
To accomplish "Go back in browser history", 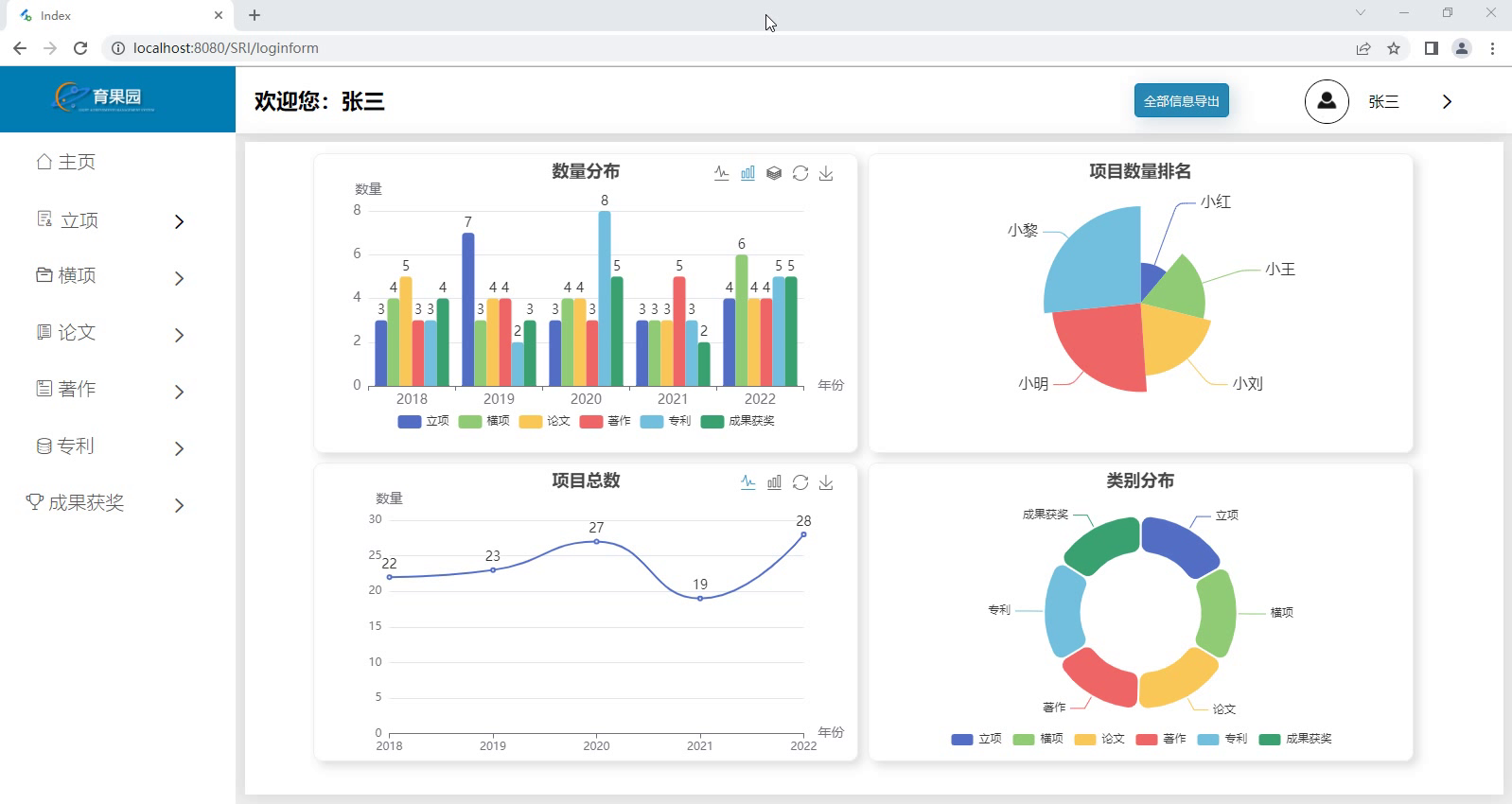I will (x=20, y=48).
